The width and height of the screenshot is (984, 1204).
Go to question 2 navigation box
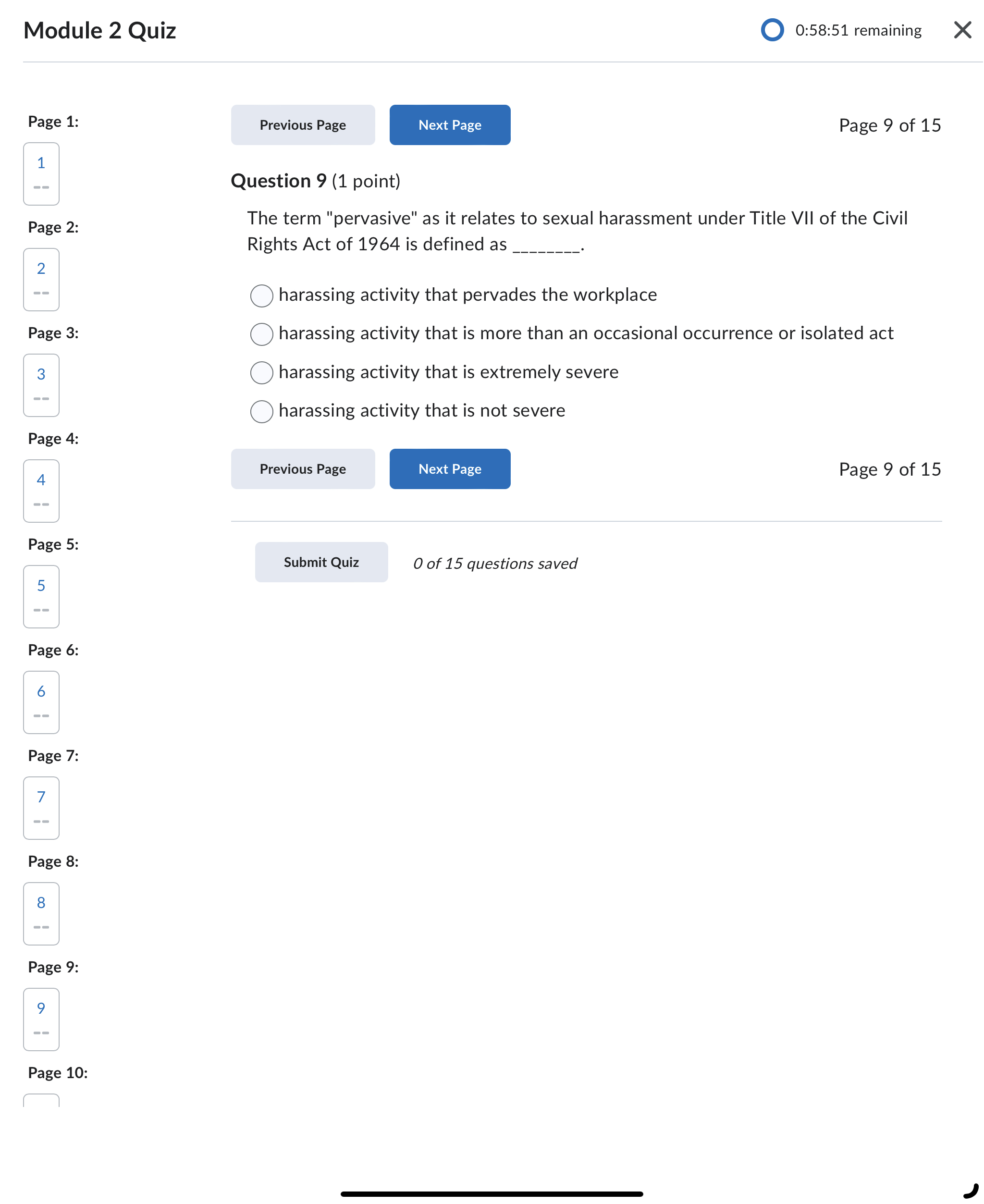point(41,279)
